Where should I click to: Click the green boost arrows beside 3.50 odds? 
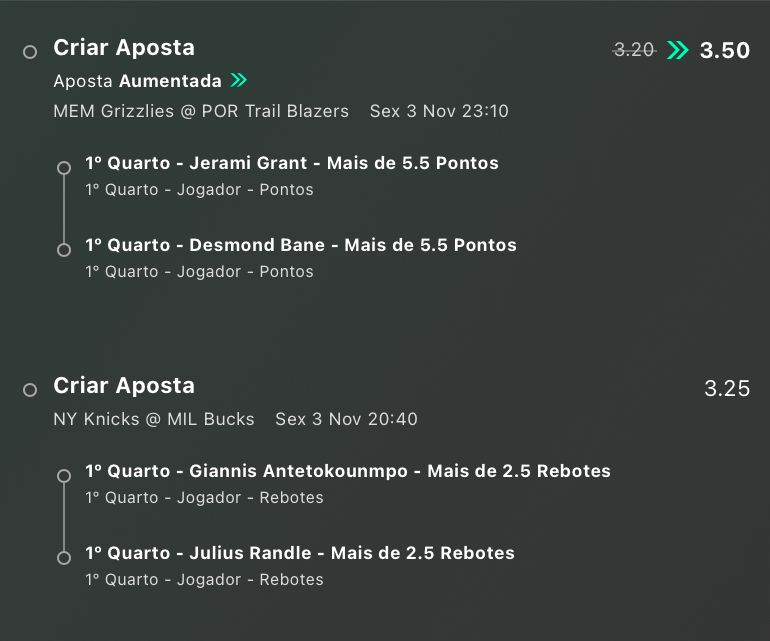(678, 50)
